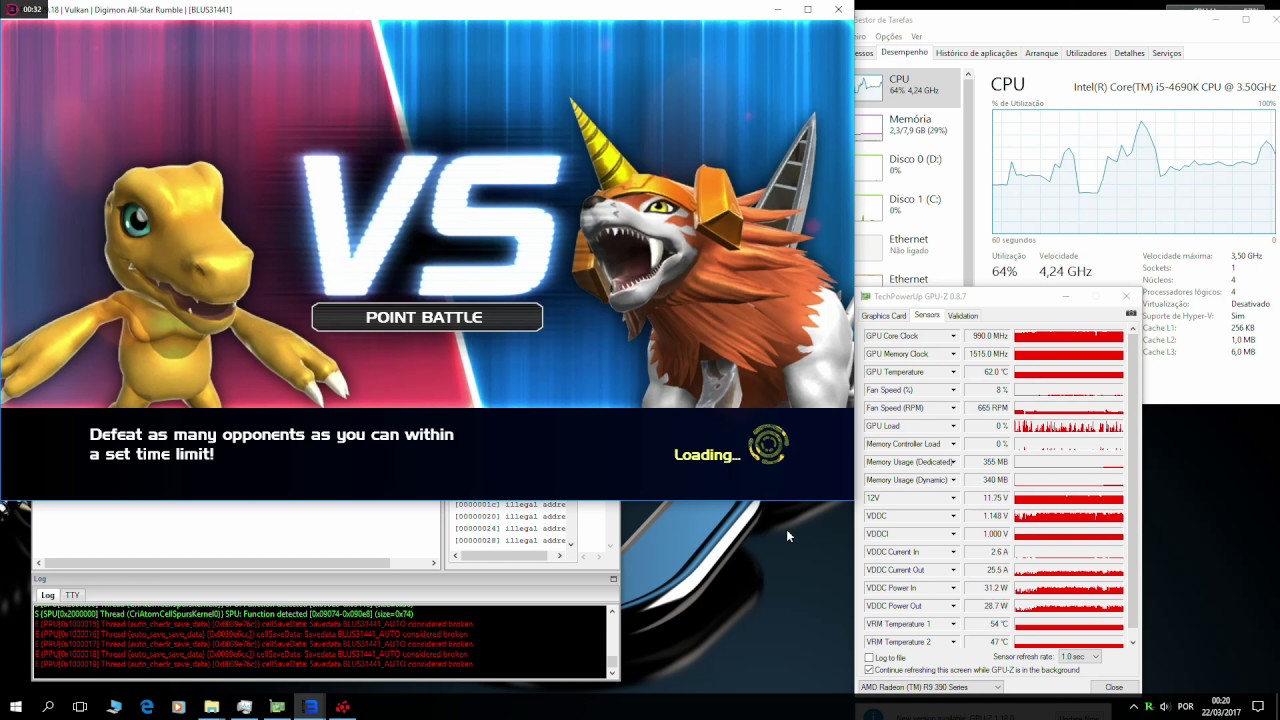Open Serviços tab in Task Manager
The width and height of the screenshot is (1280, 720).
1167,53
